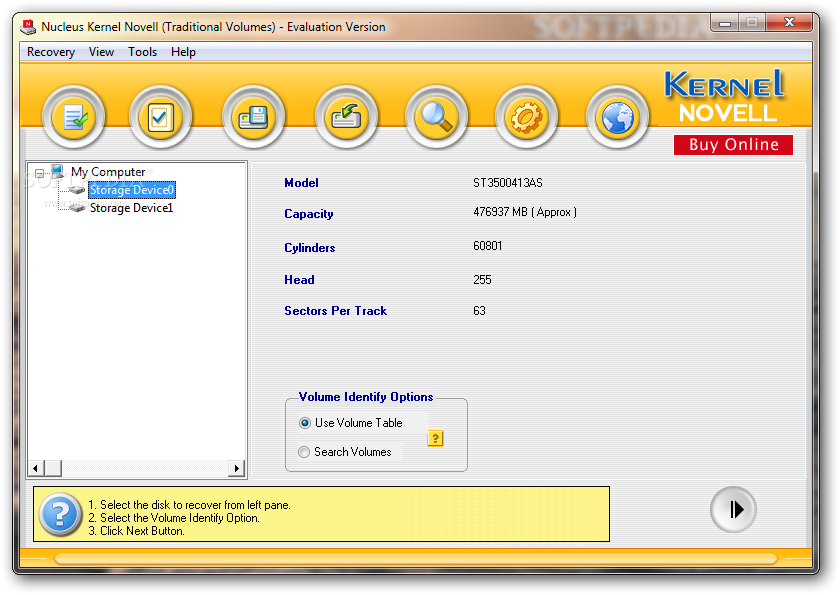Open the Tools menu
The height and width of the screenshot is (595, 840).
[142, 52]
